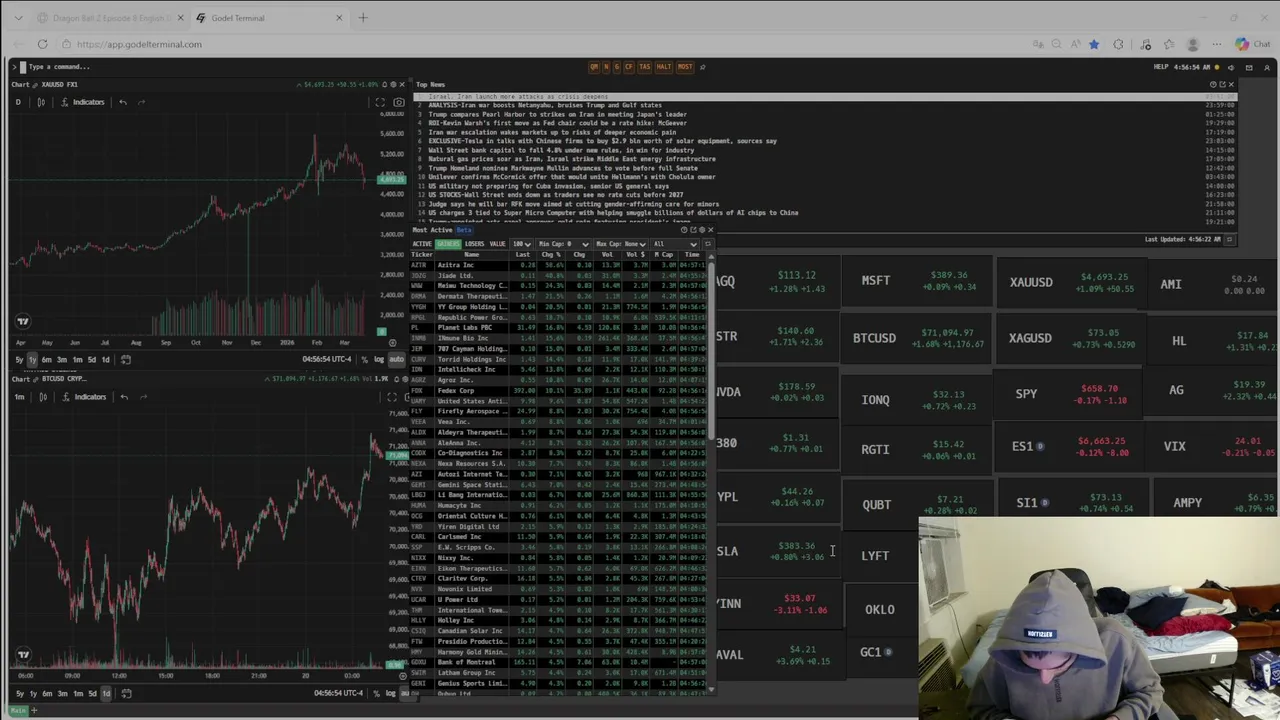Screen dimensions: 1280x720
Task: Open headline about natural gas prices soaring
Action: 571,159
